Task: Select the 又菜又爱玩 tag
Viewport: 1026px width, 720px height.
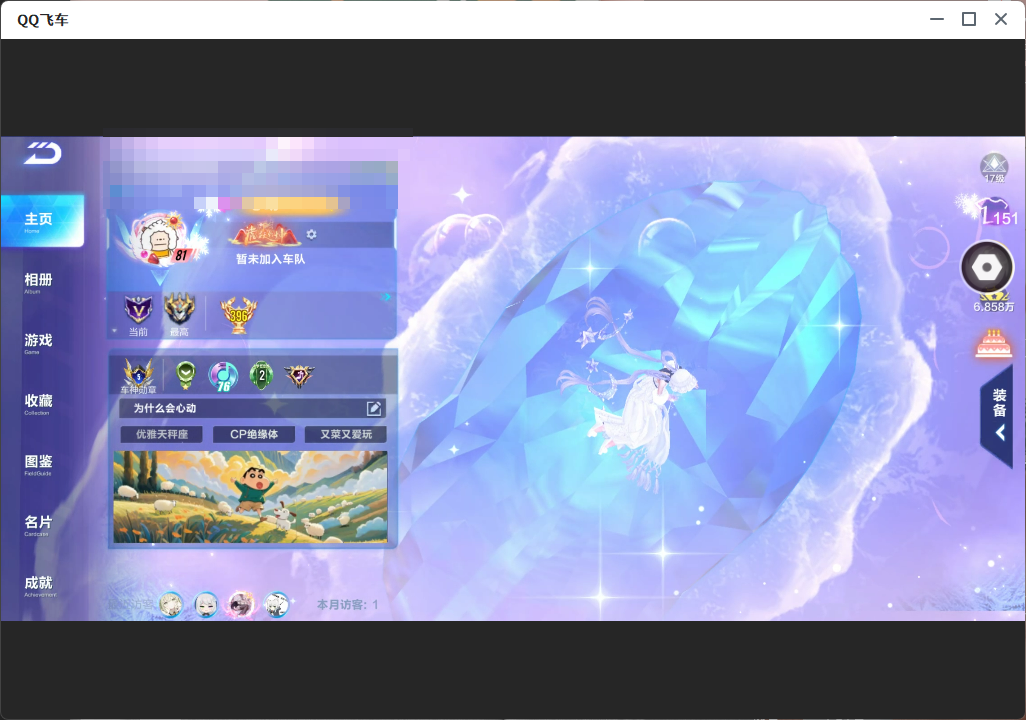Action: [x=345, y=434]
